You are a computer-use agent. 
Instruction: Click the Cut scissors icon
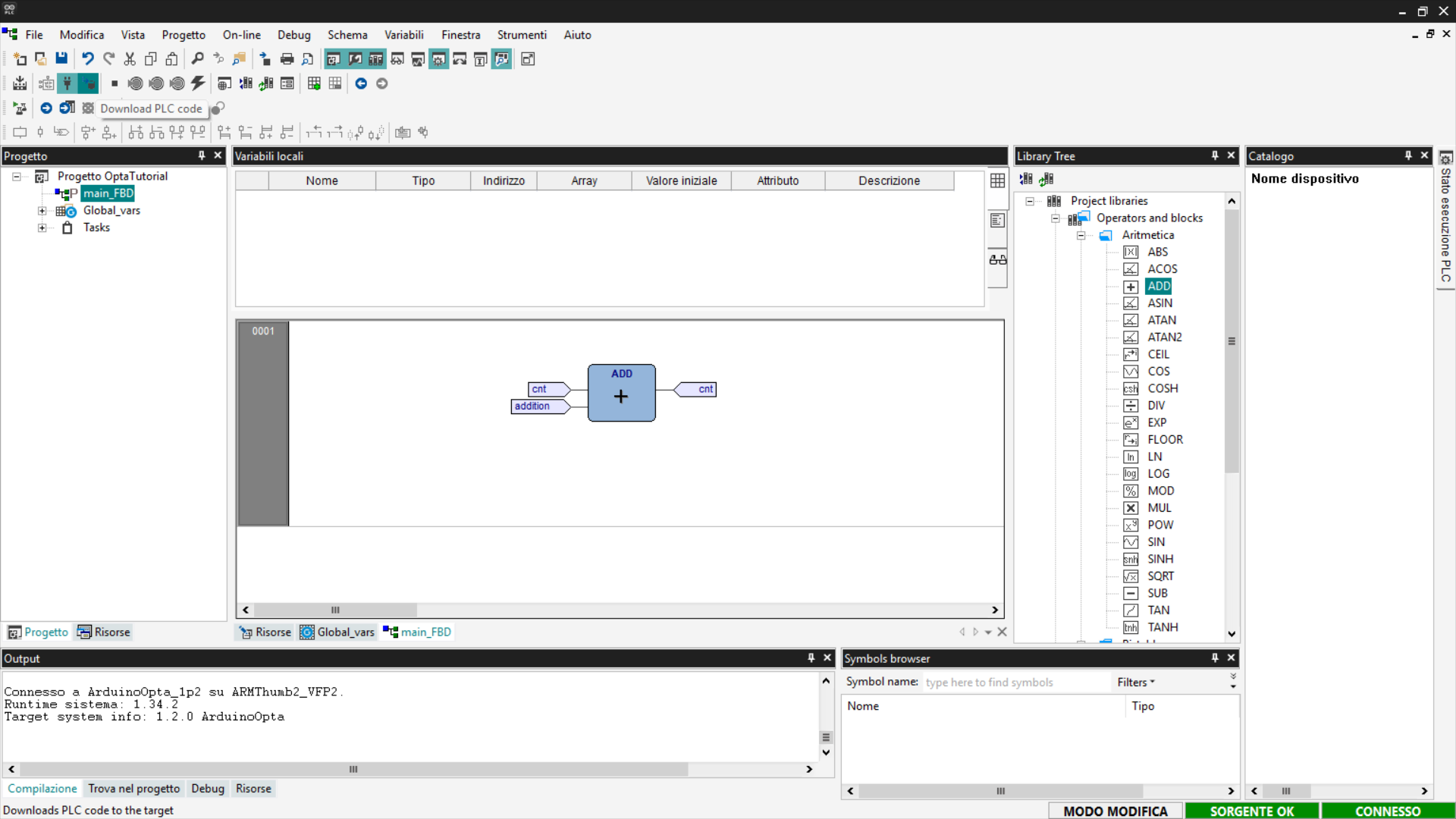130,59
